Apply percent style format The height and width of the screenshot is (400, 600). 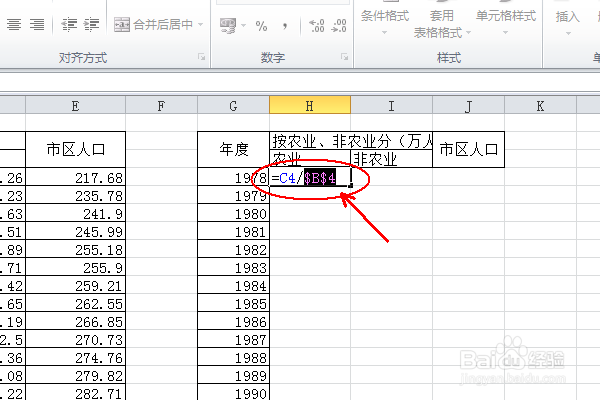coord(261,26)
